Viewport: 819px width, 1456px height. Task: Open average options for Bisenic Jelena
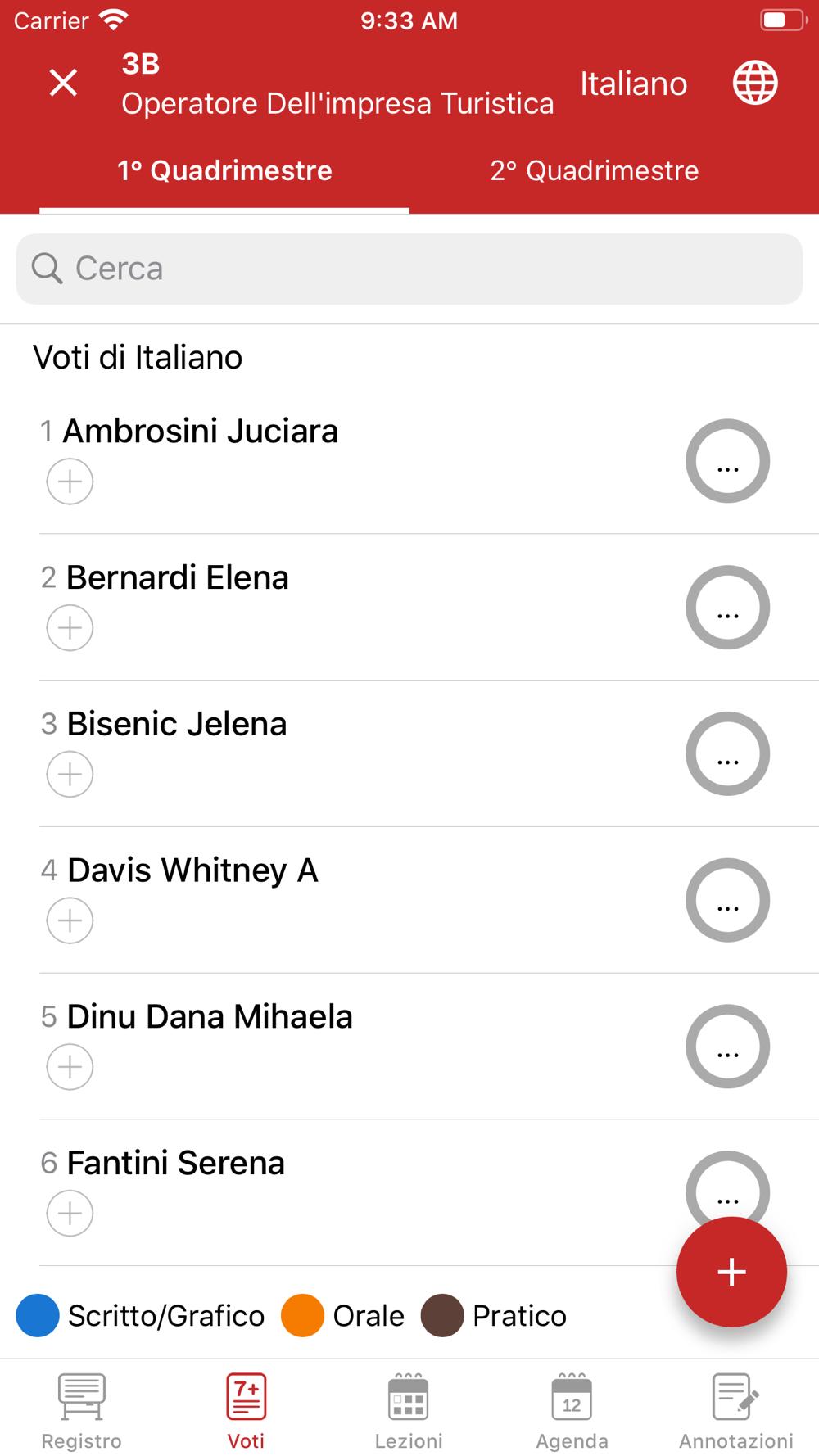(x=727, y=753)
